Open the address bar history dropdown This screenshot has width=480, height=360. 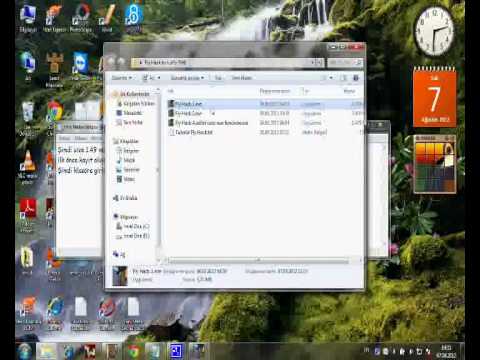313,62
